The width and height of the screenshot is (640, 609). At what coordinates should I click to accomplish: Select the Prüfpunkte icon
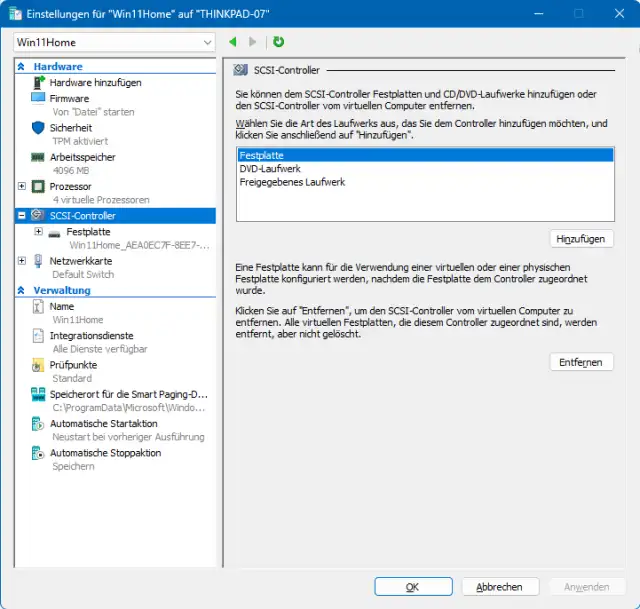[x=38, y=366]
